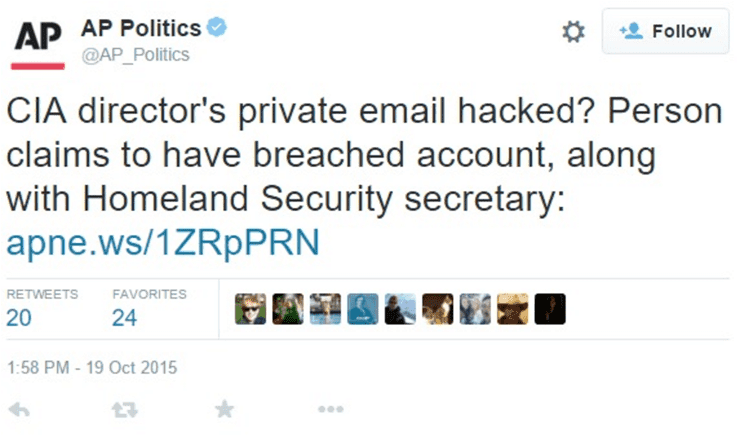
Task: Click the AP logo profile picture
Action: click(37, 43)
